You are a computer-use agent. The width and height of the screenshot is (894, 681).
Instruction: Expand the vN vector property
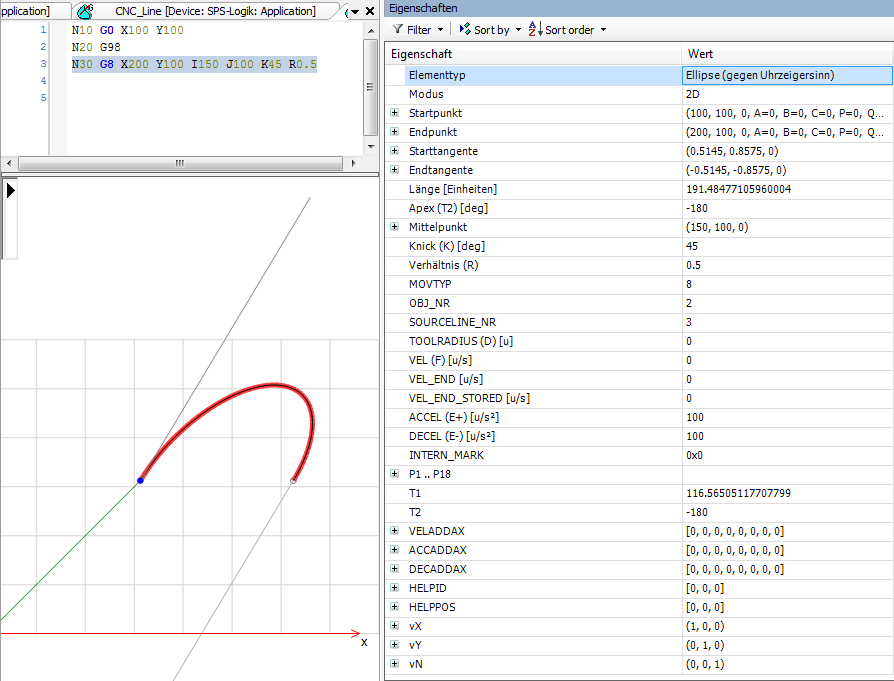(395, 664)
